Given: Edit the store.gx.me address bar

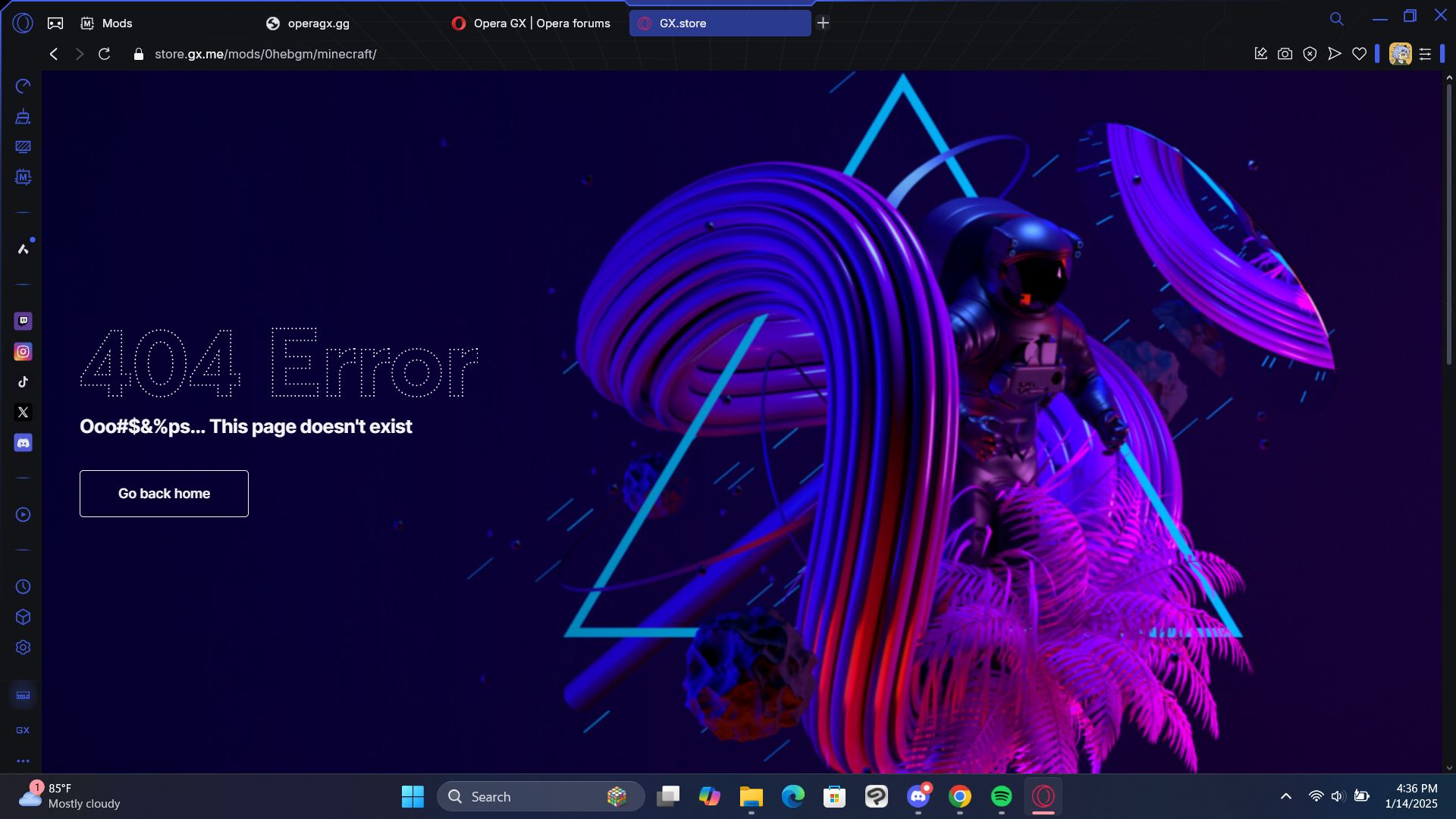Looking at the screenshot, I should coord(265,54).
